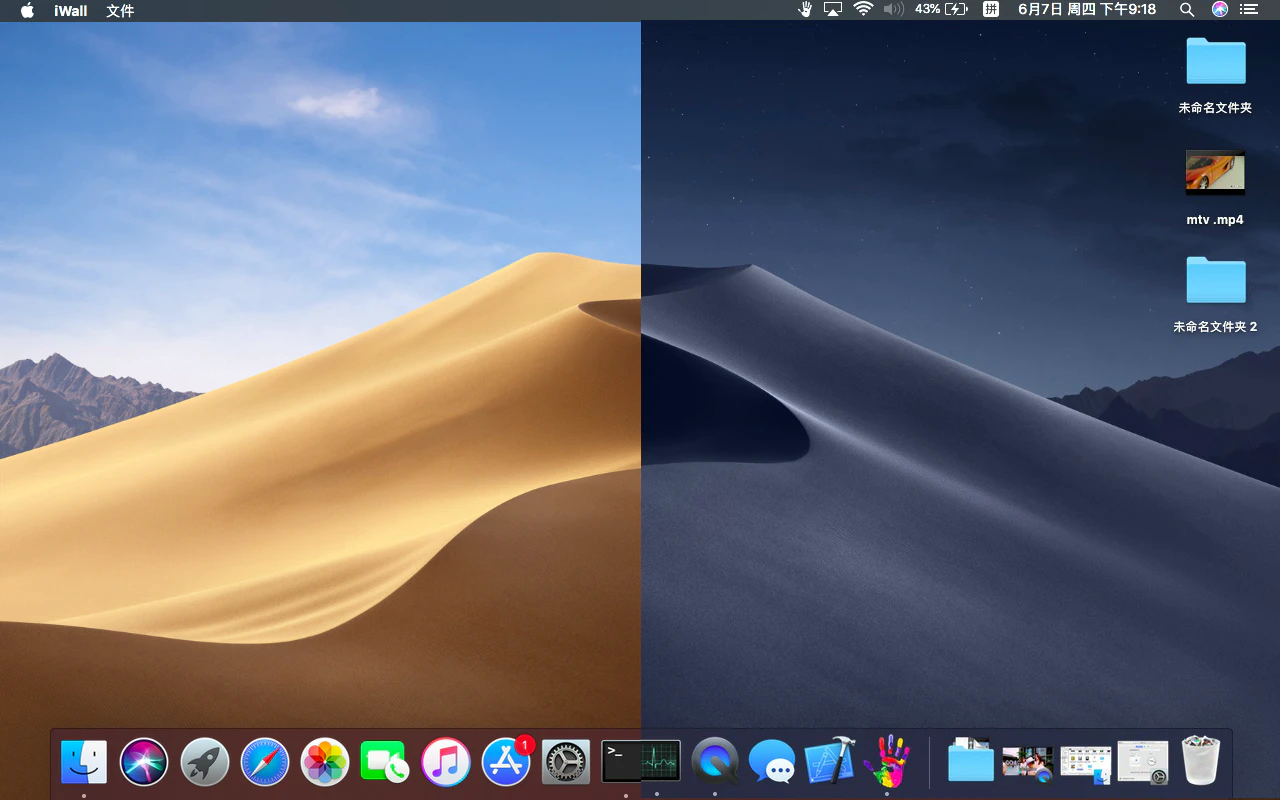Launch Xcode from the Dock

[830, 762]
